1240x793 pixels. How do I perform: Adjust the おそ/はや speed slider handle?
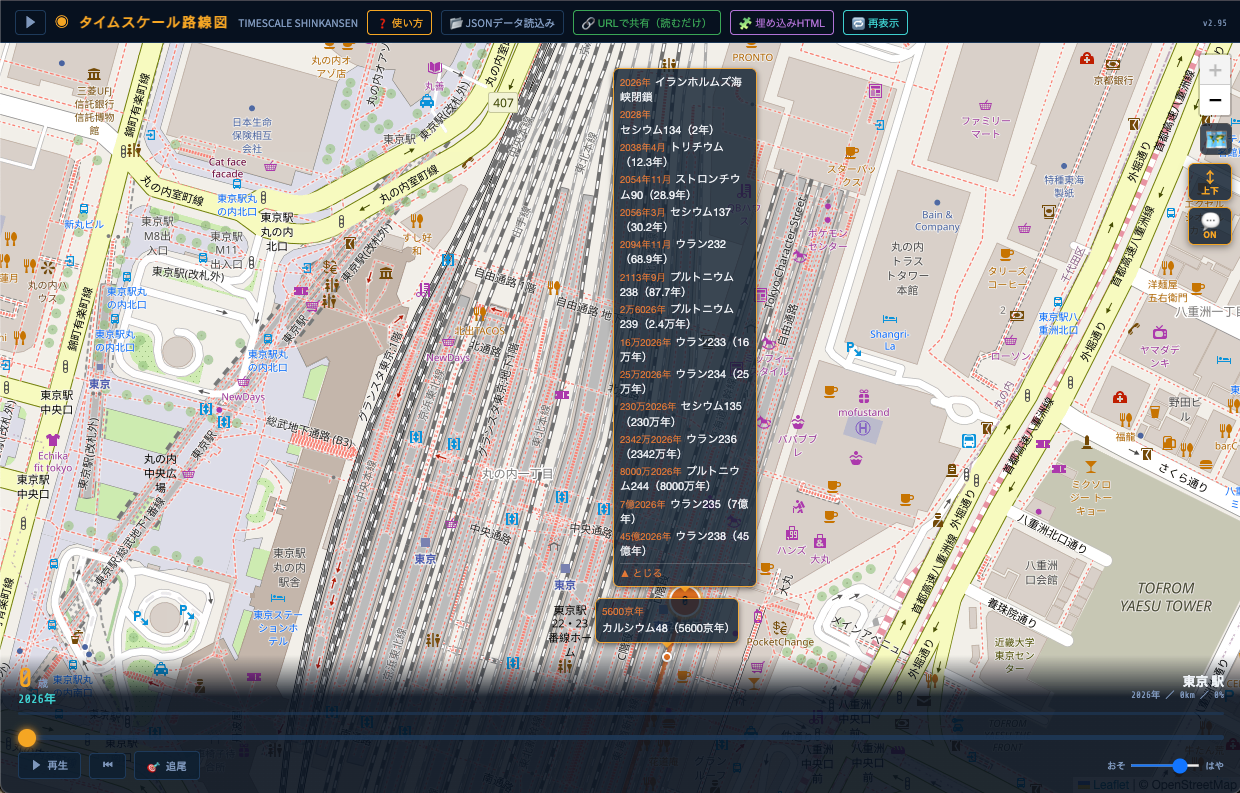pos(1180,766)
